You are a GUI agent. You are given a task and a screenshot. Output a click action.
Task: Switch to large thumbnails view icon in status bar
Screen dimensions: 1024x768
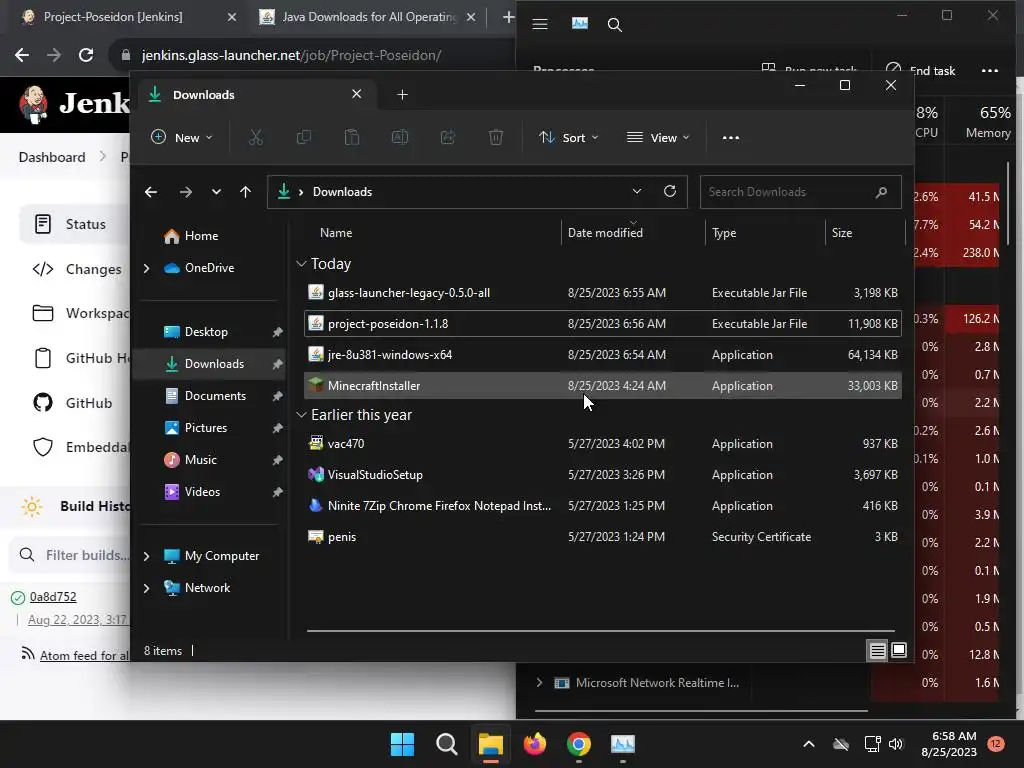point(899,650)
